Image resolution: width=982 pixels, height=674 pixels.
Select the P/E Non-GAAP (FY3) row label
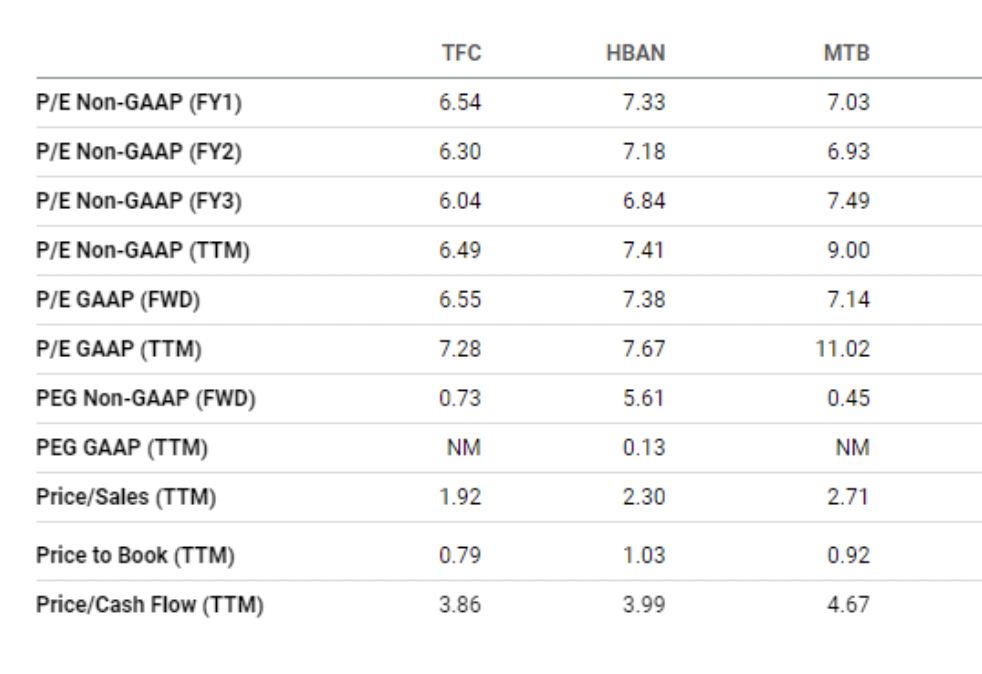(138, 201)
